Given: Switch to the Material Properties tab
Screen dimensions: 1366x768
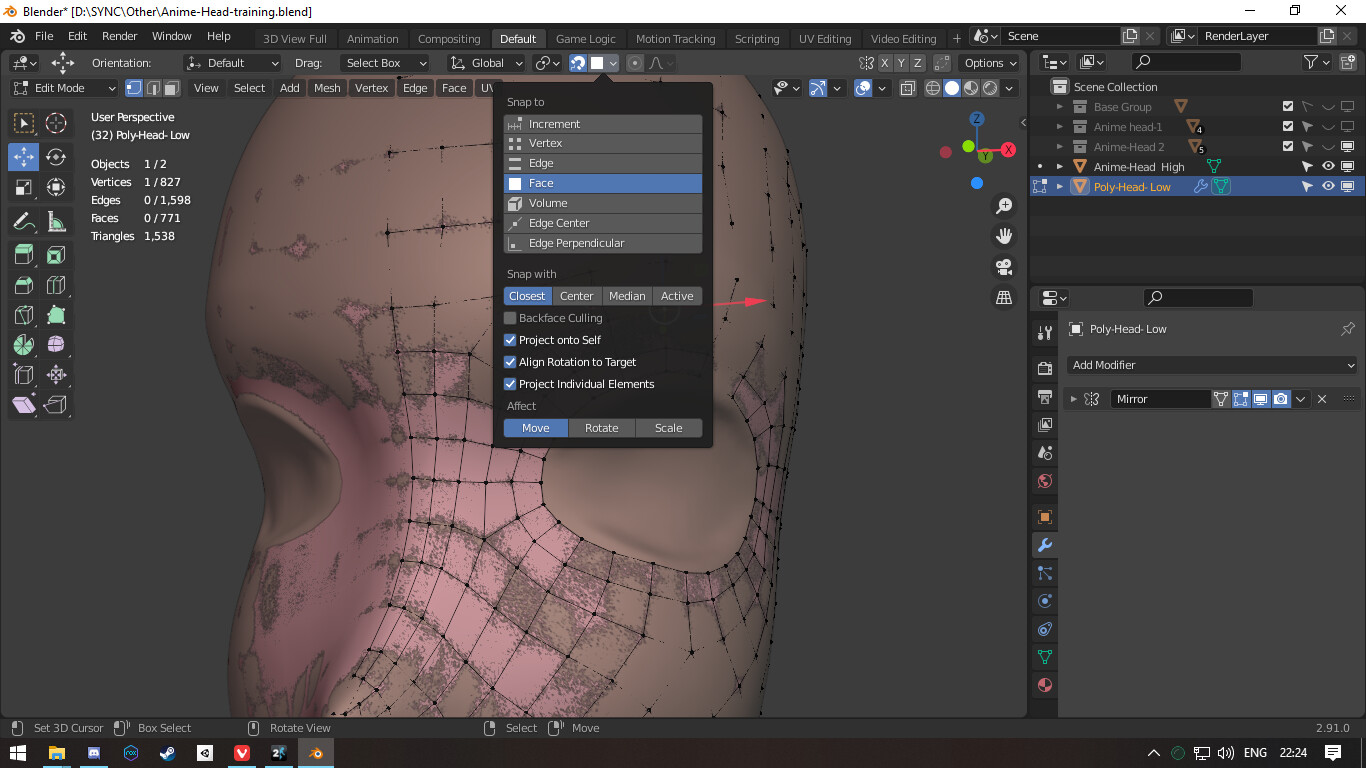Looking at the screenshot, I should coord(1044,686).
